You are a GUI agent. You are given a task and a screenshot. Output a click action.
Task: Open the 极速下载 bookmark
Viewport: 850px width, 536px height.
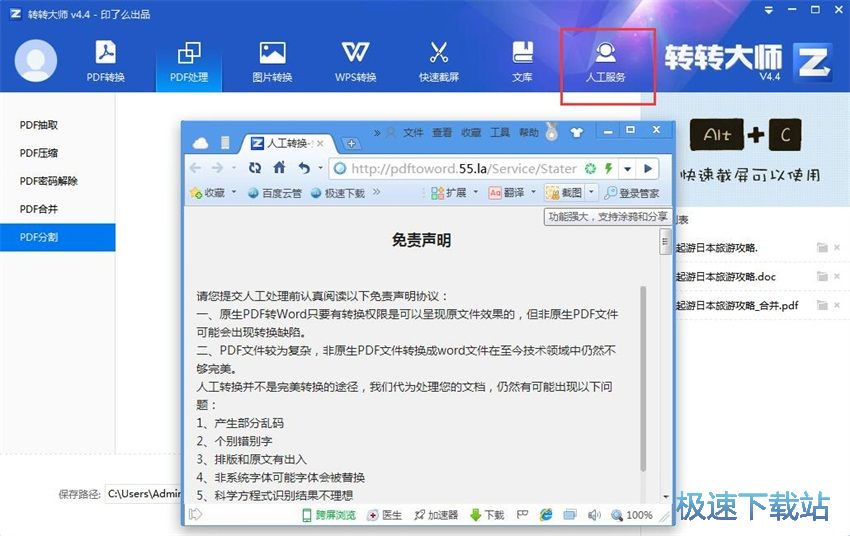(x=338, y=193)
